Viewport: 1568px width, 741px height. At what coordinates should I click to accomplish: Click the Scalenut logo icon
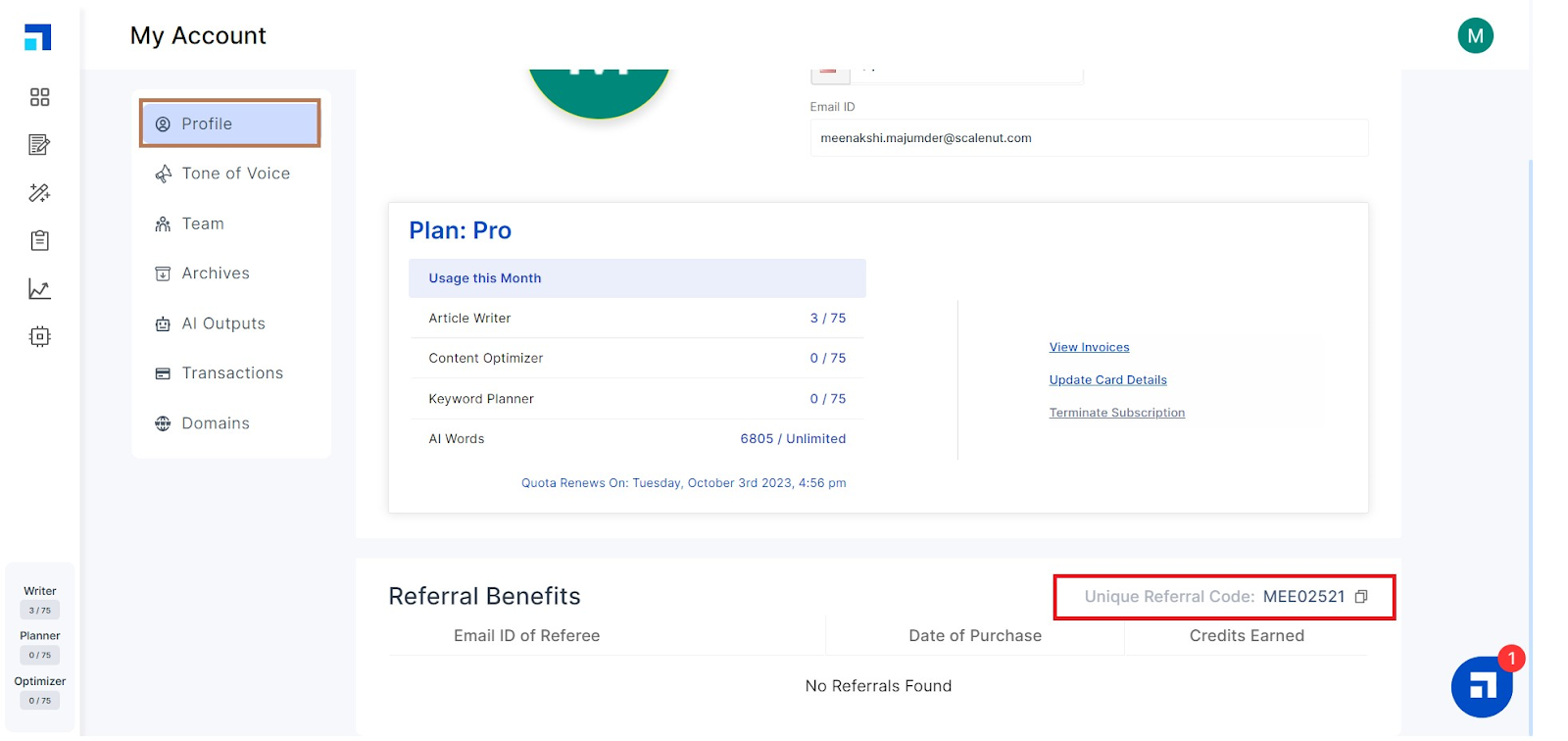(38, 37)
